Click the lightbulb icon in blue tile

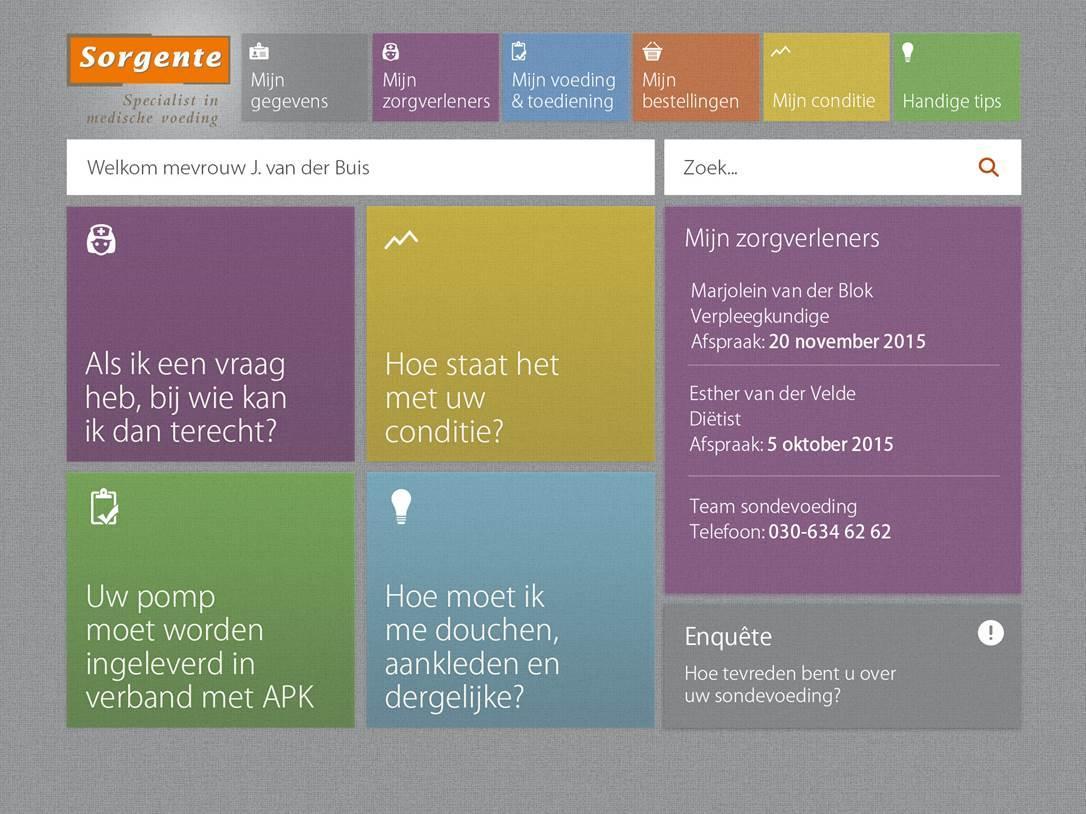click(400, 507)
